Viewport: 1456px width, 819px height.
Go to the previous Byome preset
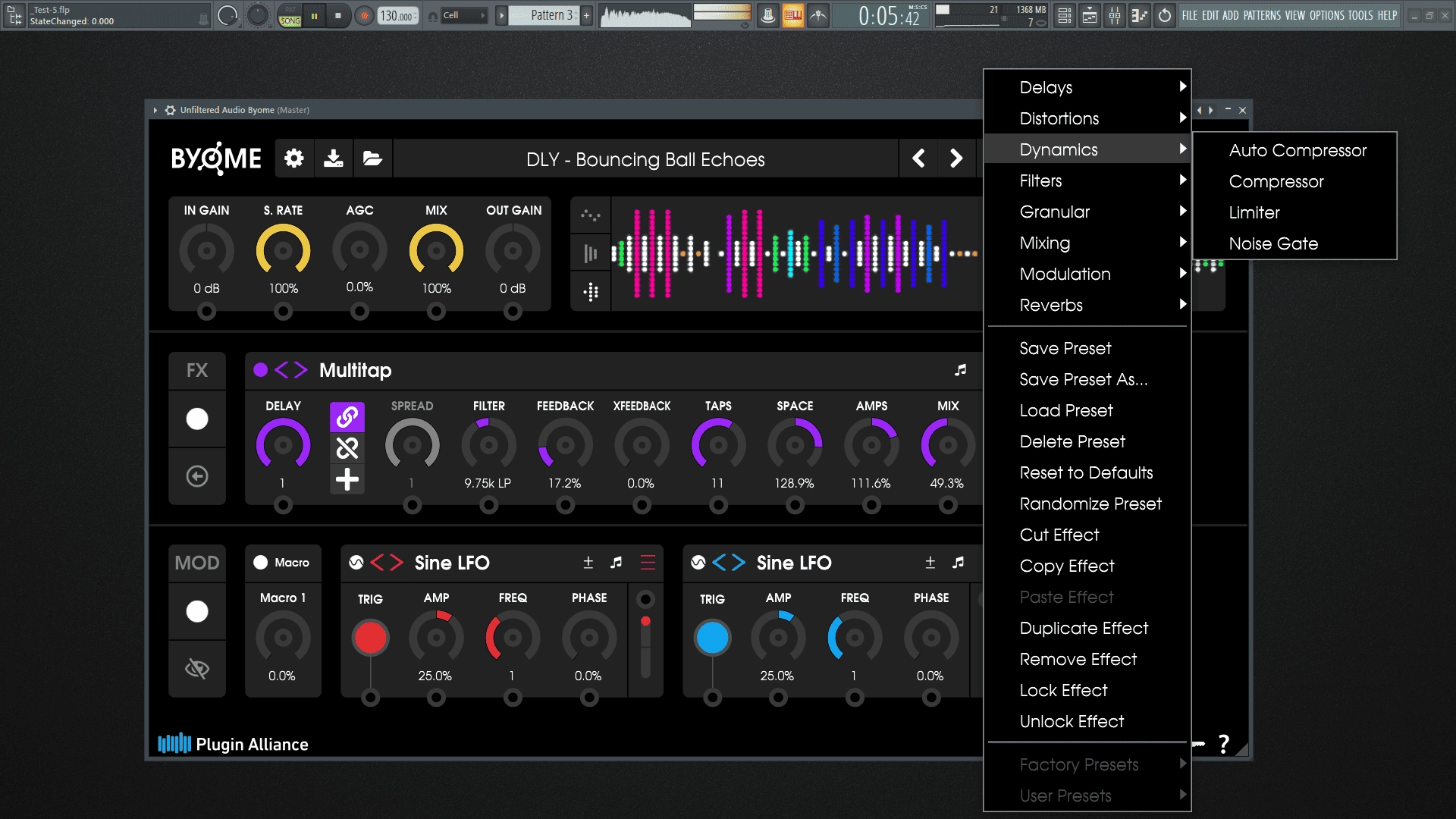(918, 158)
